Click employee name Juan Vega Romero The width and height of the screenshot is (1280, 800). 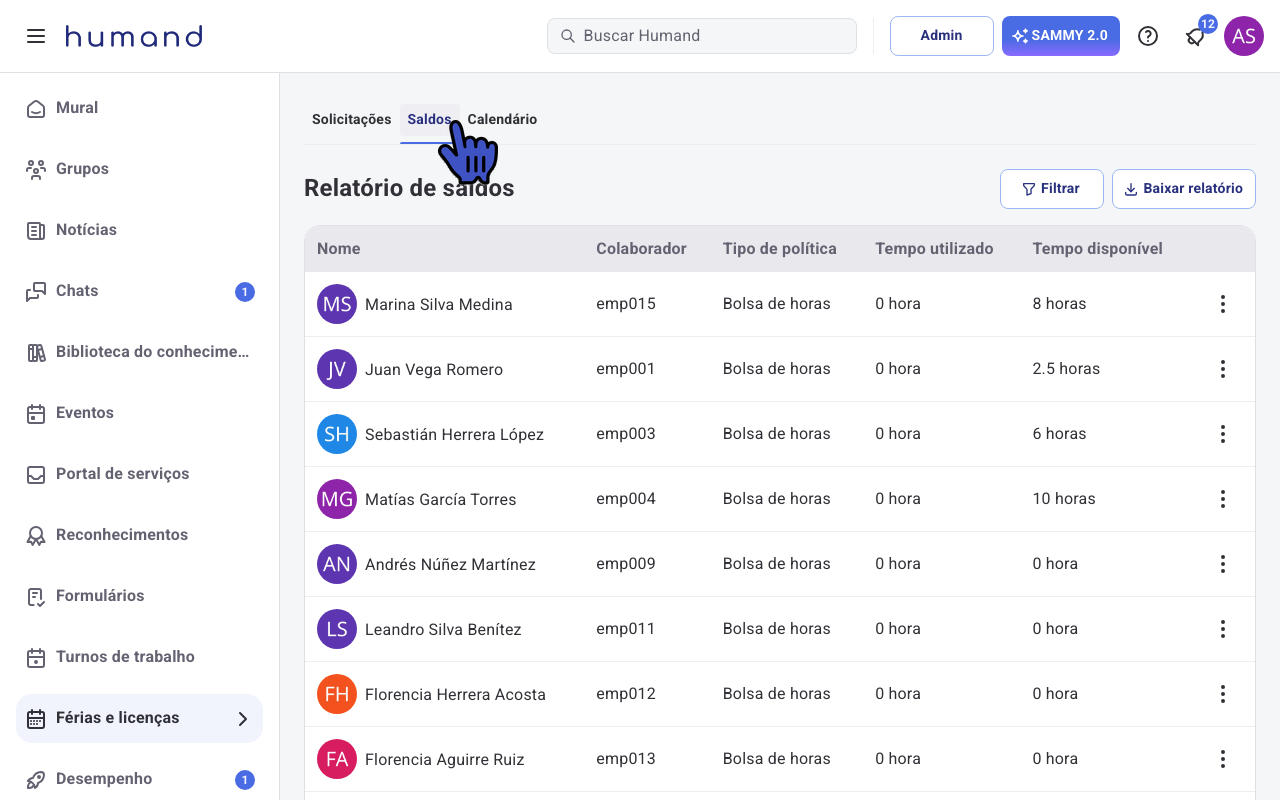click(x=434, y=369)
